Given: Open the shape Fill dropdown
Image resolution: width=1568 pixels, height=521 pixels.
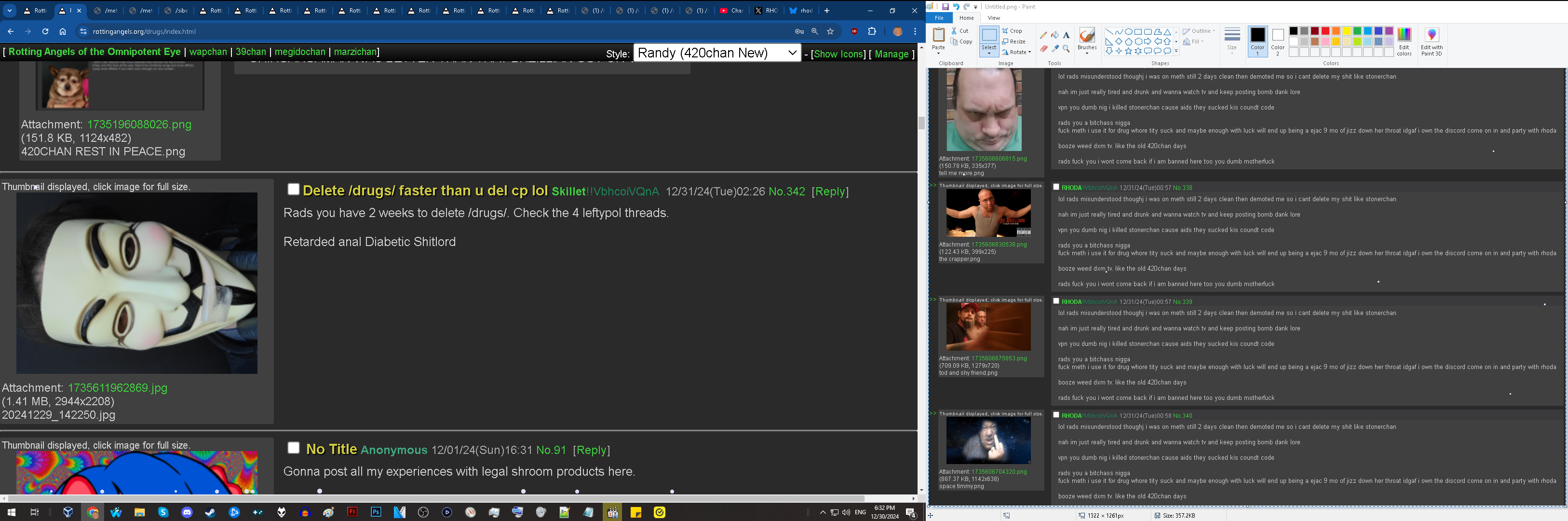Looking at the screenshot, I should [x=1193, y=41].
